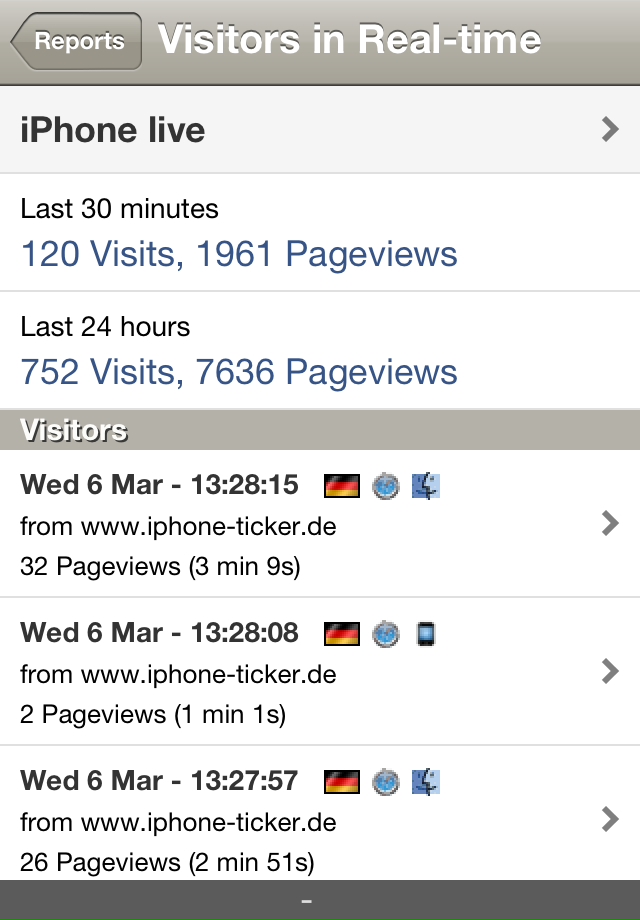Open the iPhone live site selector chevron
The height and width of the screenshot is (920, 640).
[611, 129]
